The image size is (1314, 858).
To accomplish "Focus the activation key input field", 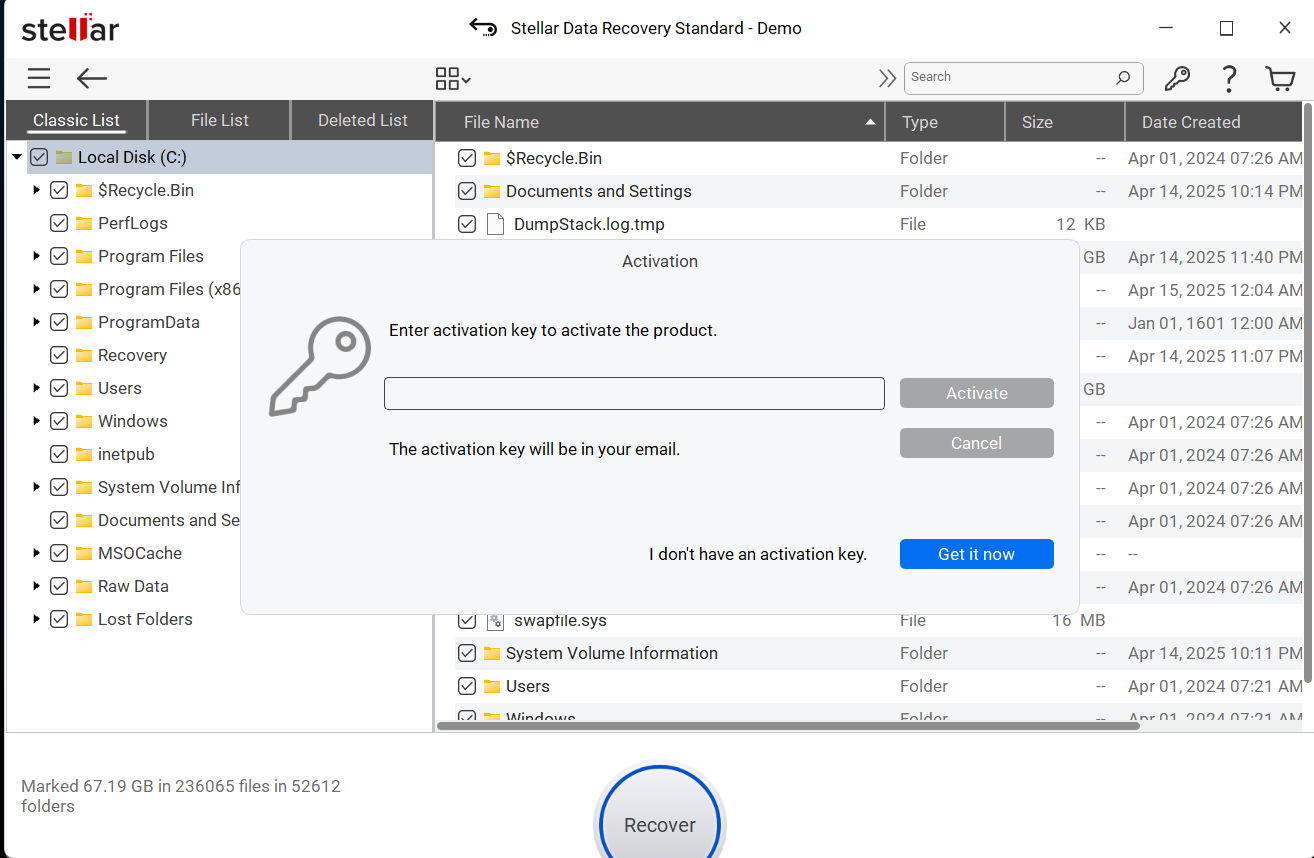I will pyautogui.click(x=634, y=393).
